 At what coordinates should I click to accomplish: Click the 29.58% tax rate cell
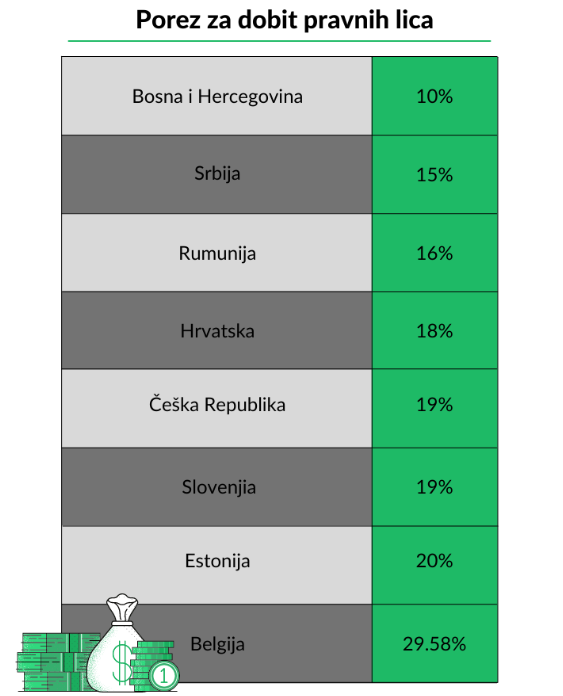435,644
